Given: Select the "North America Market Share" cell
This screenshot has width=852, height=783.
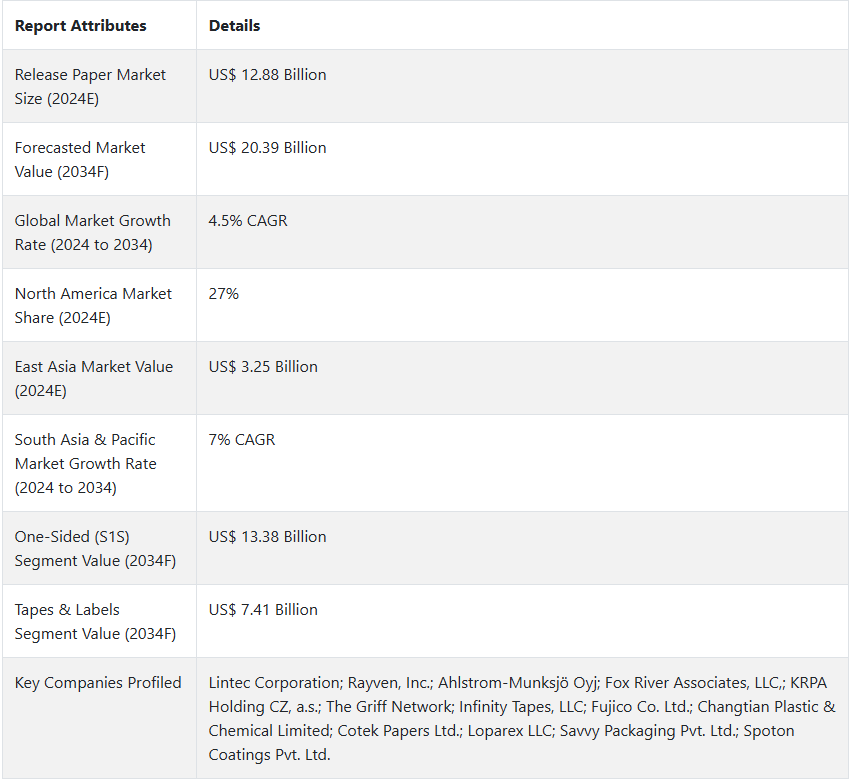Looking at the screenshot, I should [x=93, y=306].
